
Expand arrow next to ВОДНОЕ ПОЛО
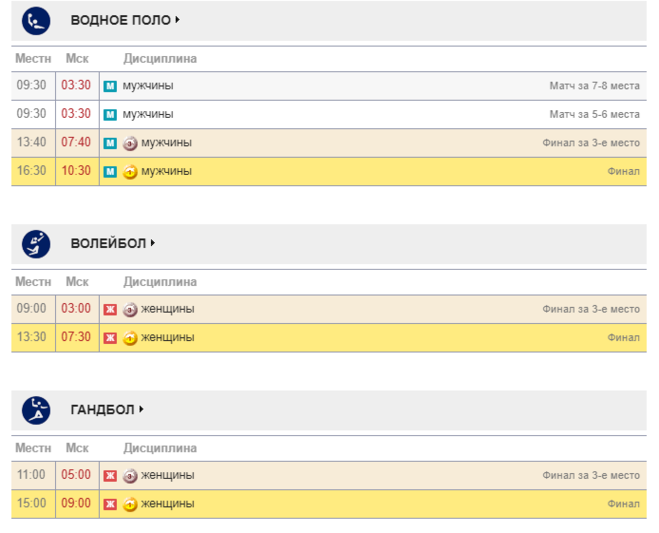click(178, 20)
